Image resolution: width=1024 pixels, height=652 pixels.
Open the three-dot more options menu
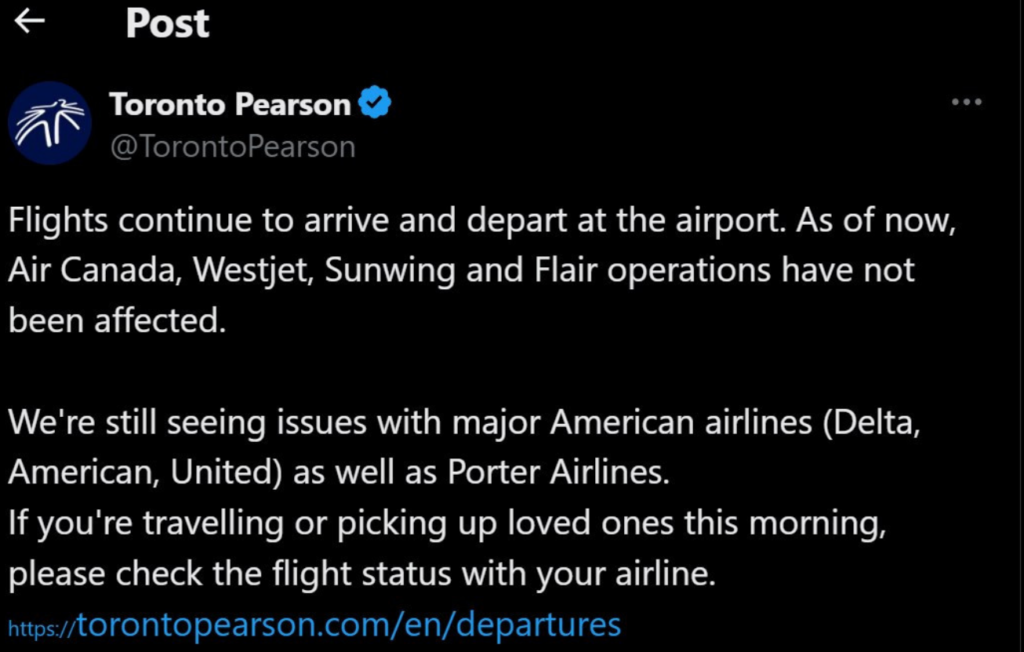[x=966, y=103]
